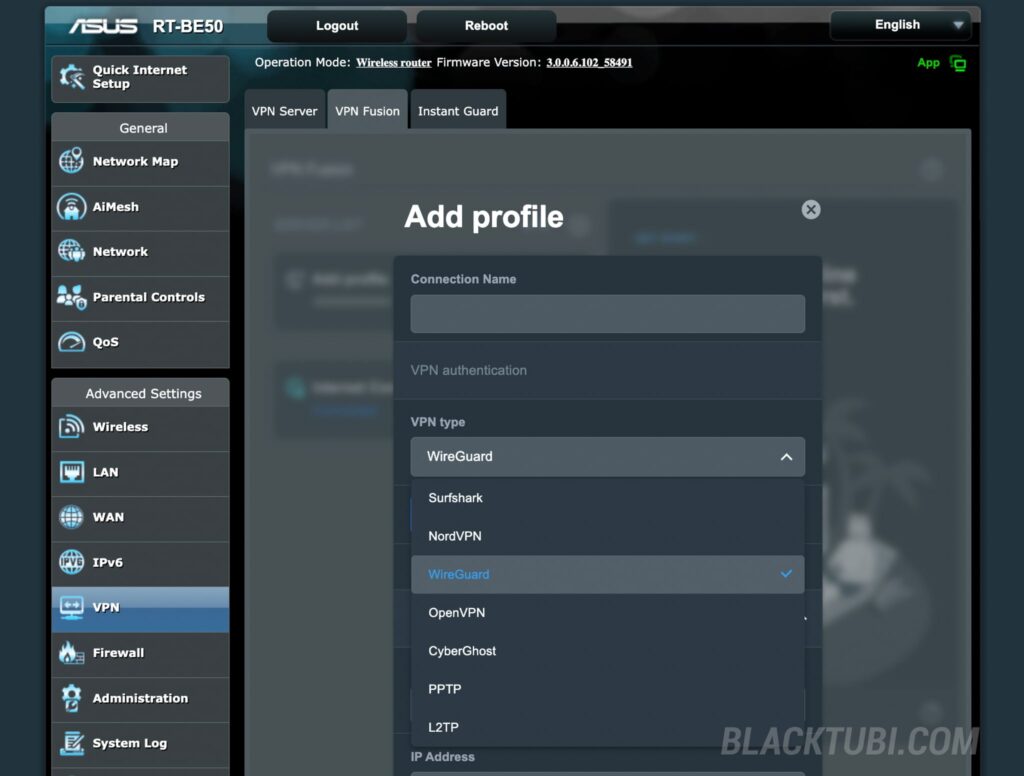
Task: Choose OpenVPN from VPN type list
Action: tap(457, 613)
